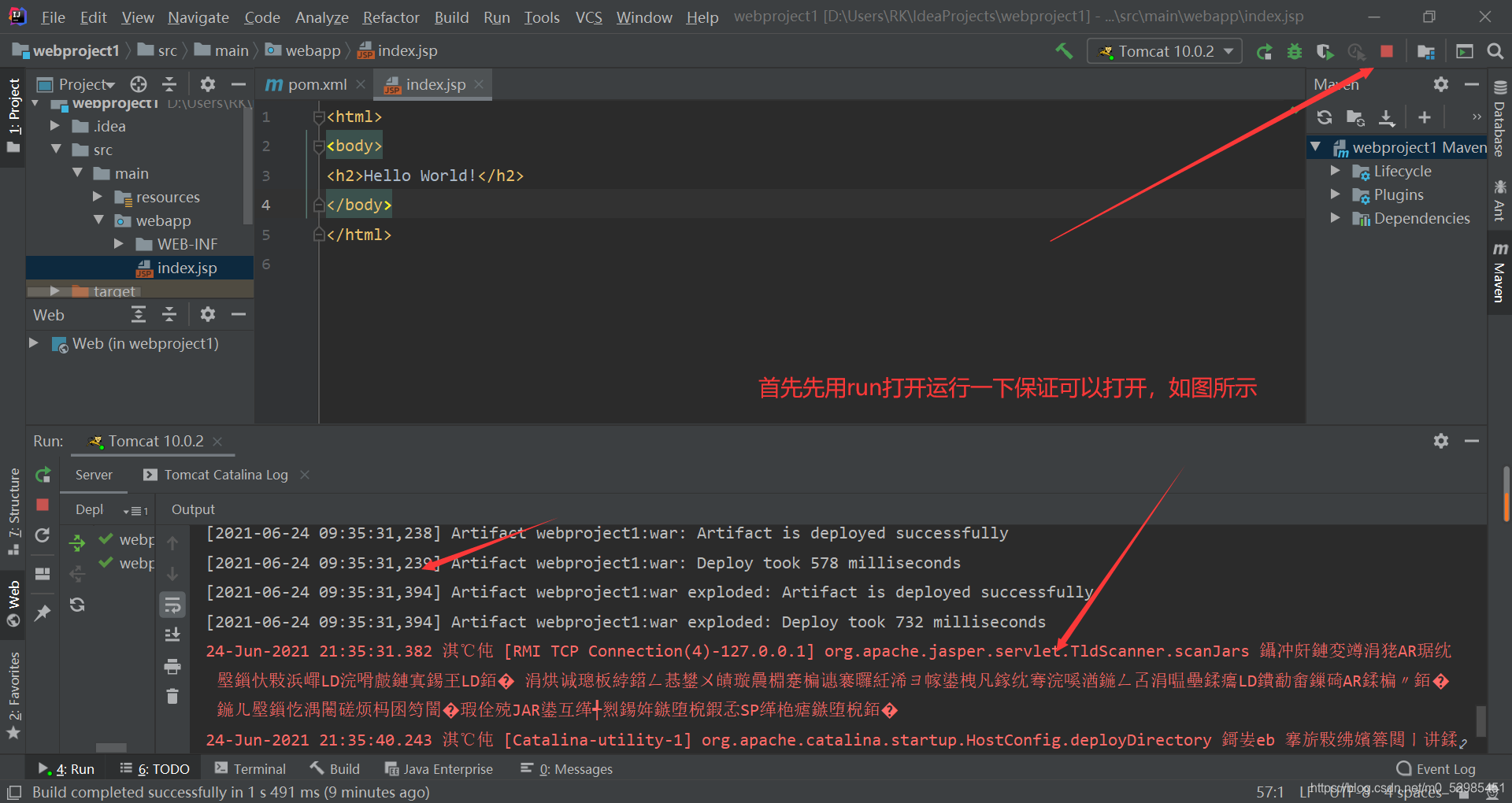Open Project view mode dropdown

[87, 84]
